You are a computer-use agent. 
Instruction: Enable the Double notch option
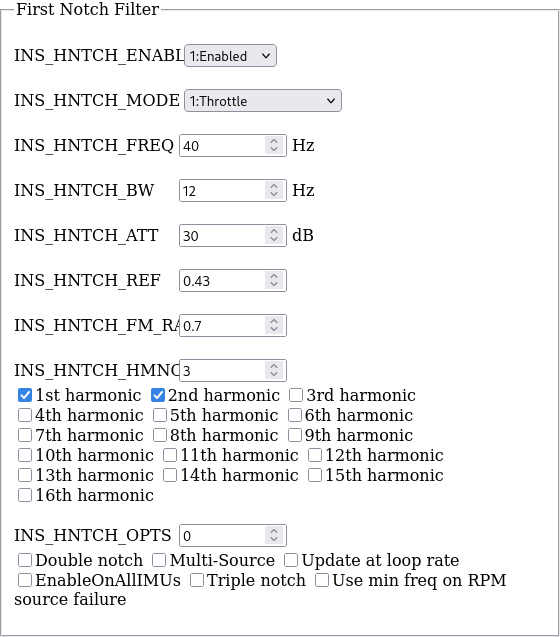tap(25, 560)
